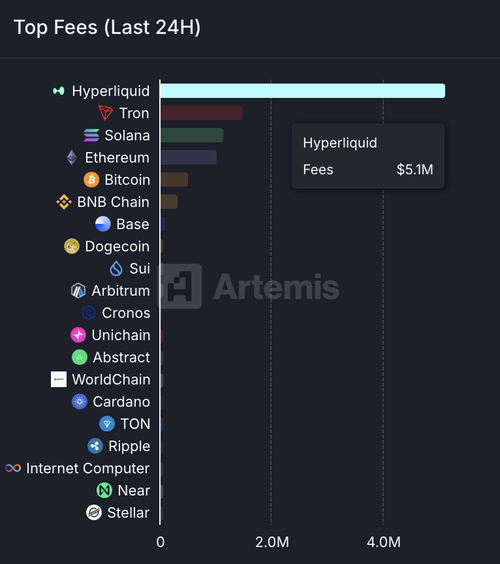The image size is (500, 564).
Task: Click the Dogecoin coin icon
Action: (72, 246)
